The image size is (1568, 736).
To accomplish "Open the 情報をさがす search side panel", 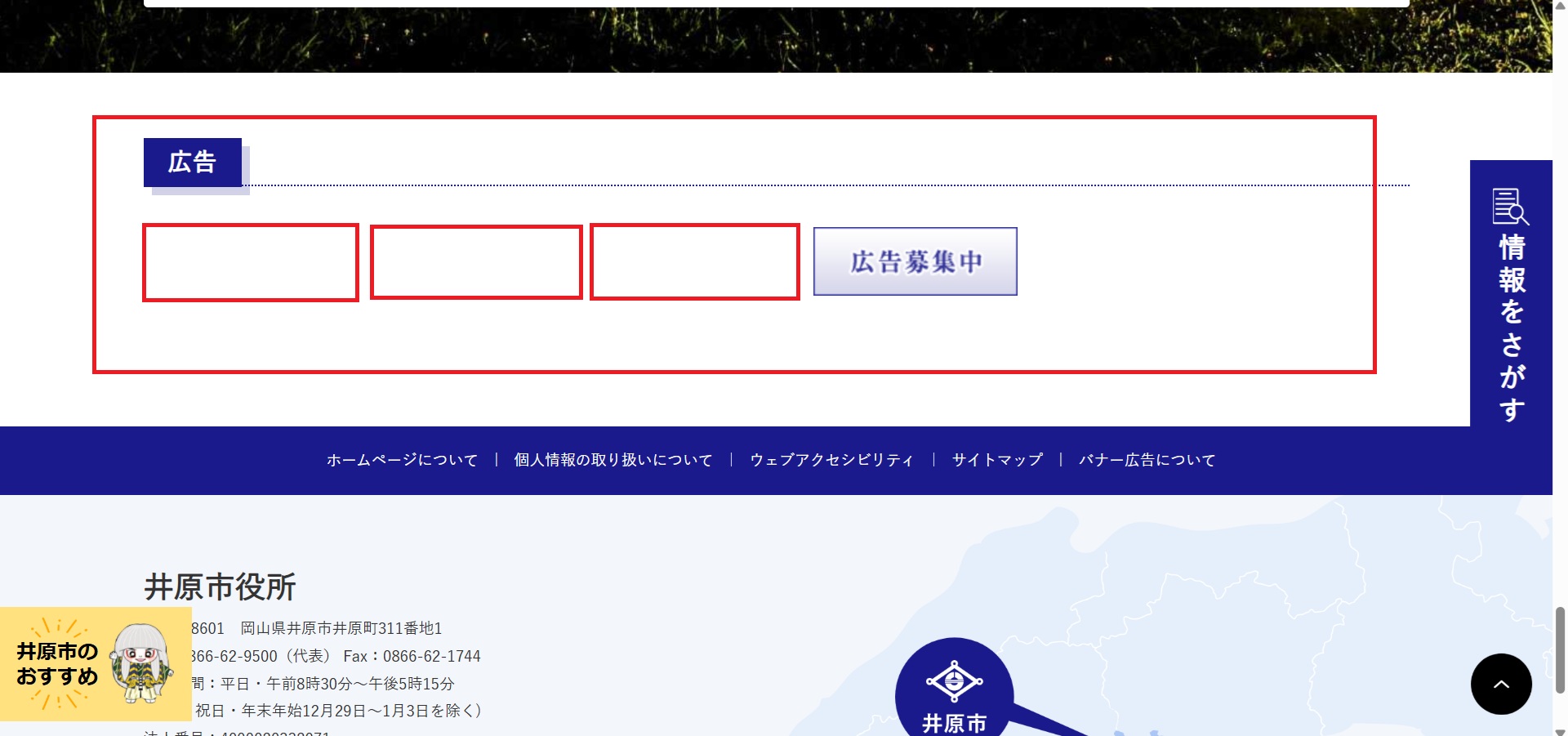I will 1511,293.
